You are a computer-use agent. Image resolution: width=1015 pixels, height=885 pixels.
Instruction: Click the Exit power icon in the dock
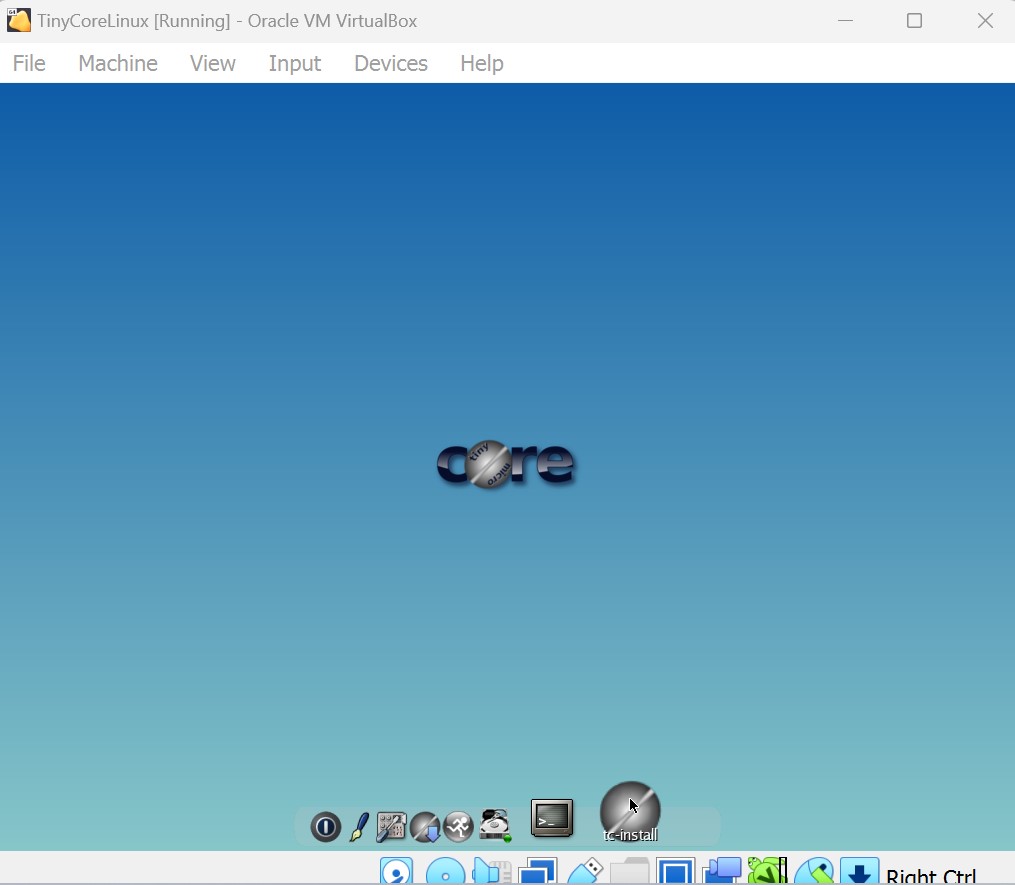[x=326, y=827]
